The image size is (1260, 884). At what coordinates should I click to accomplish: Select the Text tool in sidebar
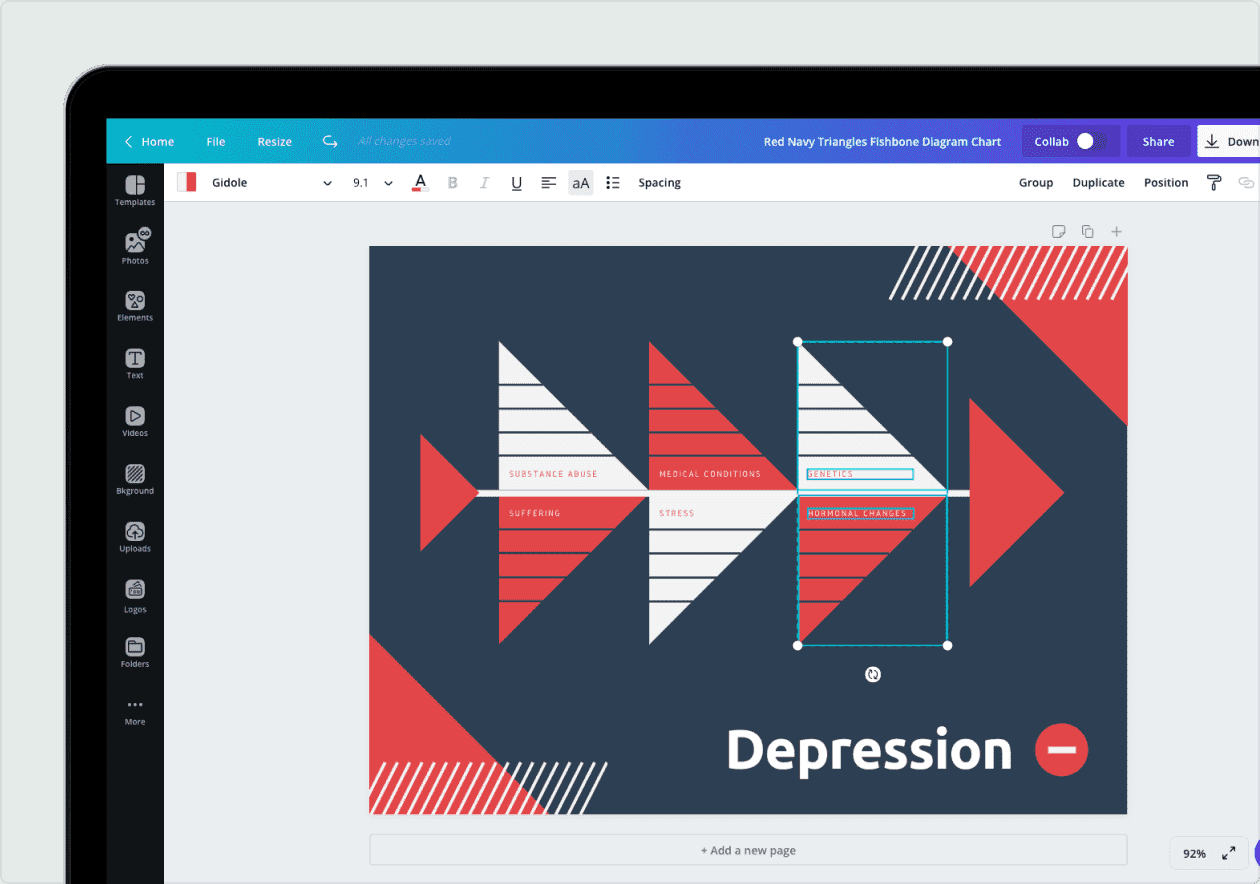tap(135, 362)
